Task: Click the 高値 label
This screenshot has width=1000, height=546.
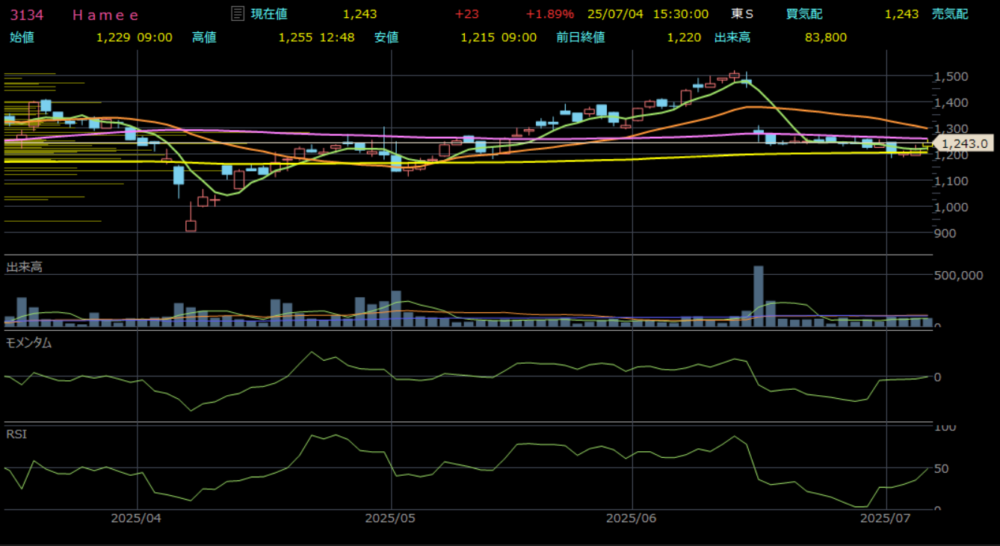Action: point(204,37)
